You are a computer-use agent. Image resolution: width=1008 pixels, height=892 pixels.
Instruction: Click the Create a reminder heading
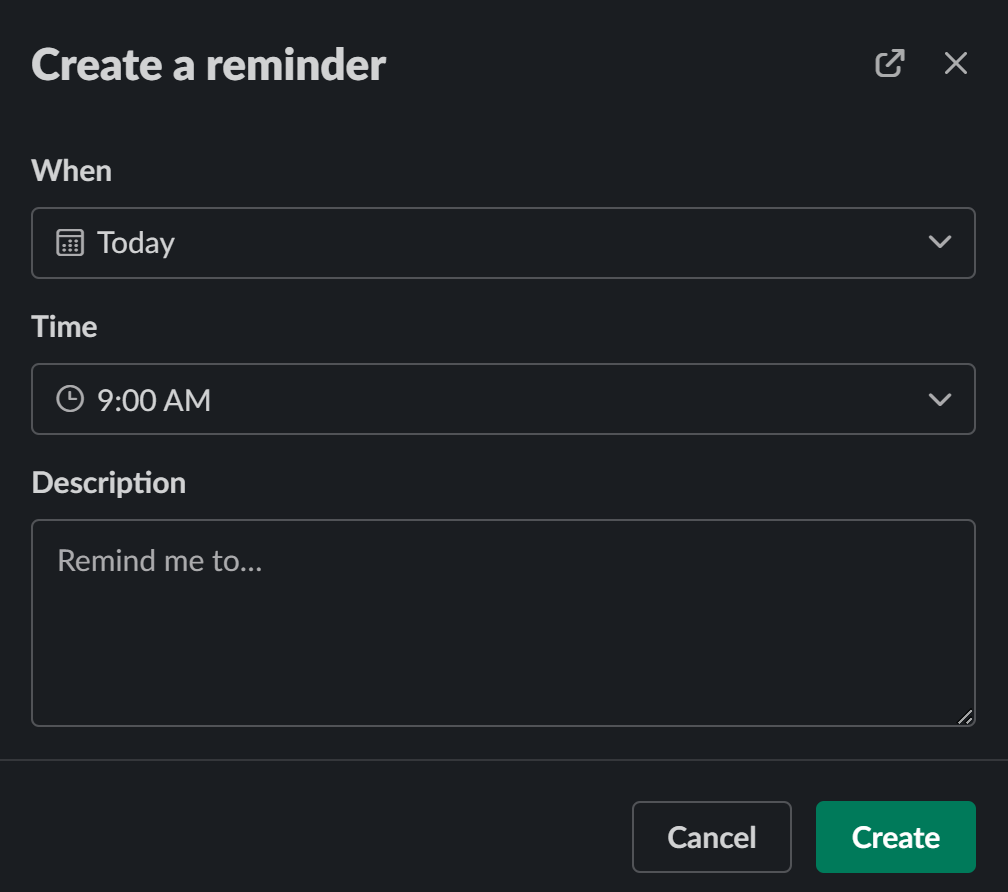coord(208,65)
